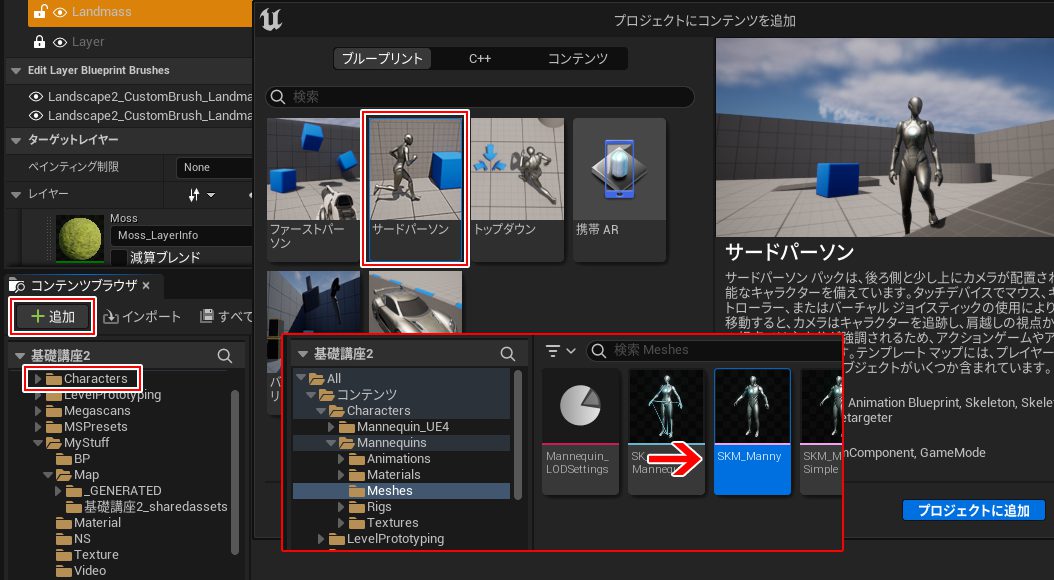Switch to the コンテンツ tab
The width and height of the screenshot is (1054, 580).
pos(577,58)
